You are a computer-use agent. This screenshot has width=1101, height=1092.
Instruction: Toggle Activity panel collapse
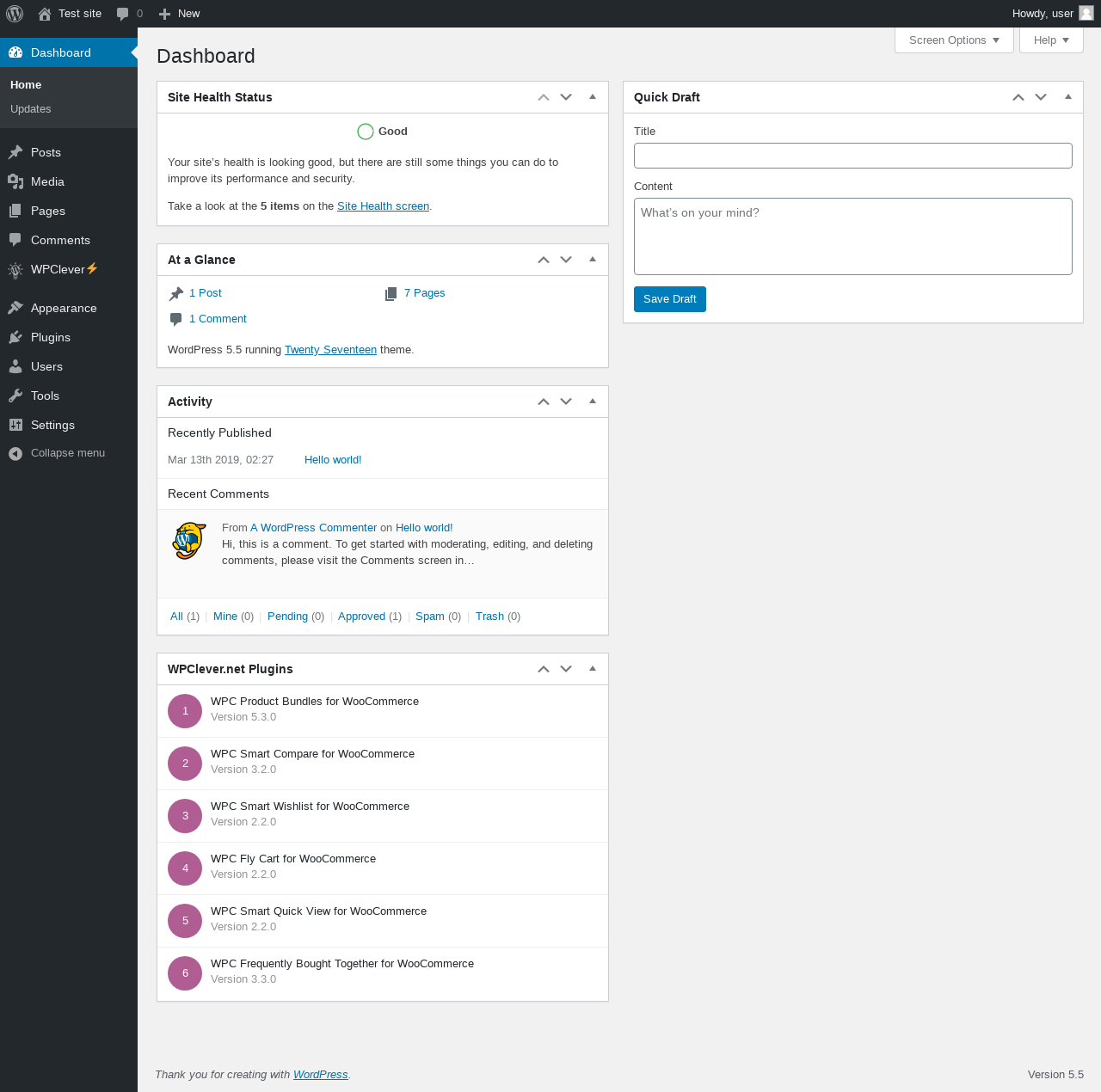tap(593, 402)
